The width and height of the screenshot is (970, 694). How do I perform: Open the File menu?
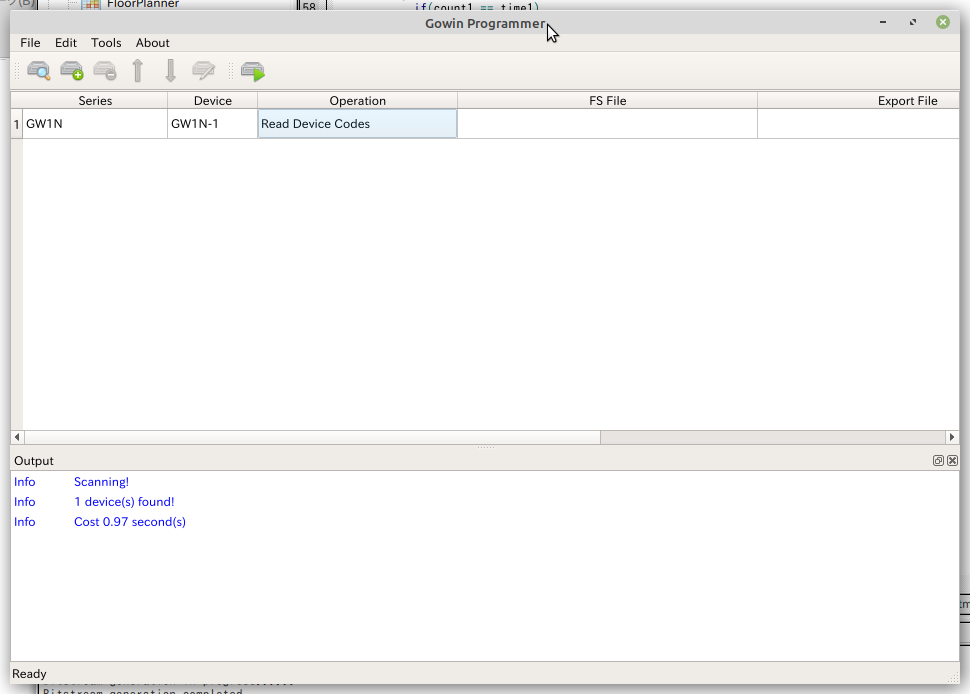click(30, 43)
